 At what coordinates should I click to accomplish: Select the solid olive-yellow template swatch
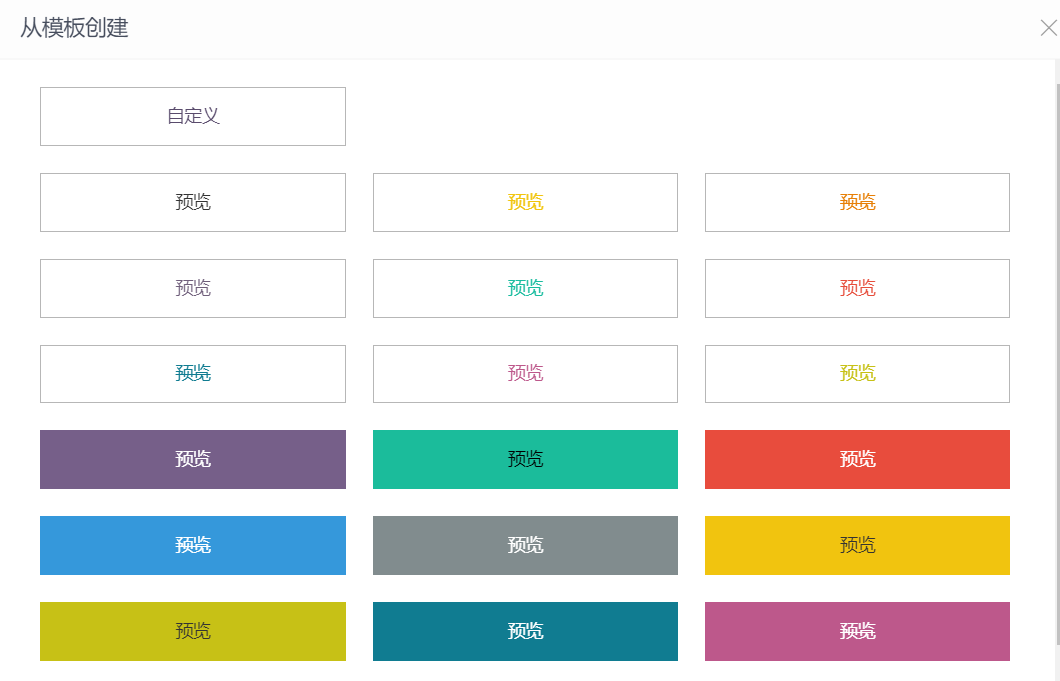click(x=193, y=632)
